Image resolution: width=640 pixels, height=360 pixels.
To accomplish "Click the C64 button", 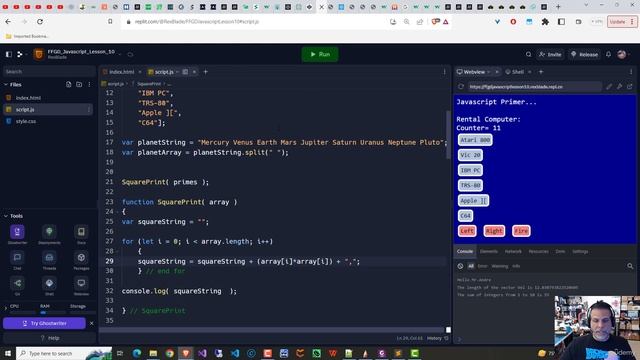I will pyautogui.click(x=465, y=216).
